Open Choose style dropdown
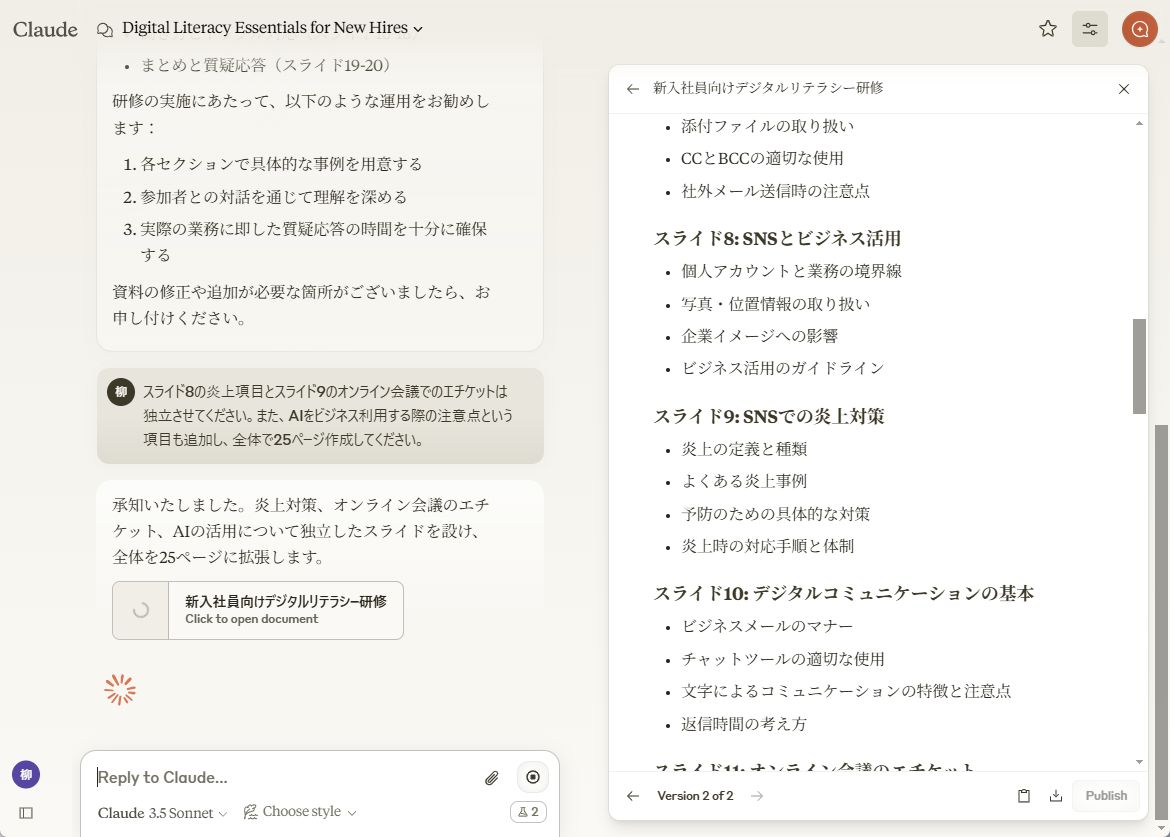 click(x=300, y=812)
